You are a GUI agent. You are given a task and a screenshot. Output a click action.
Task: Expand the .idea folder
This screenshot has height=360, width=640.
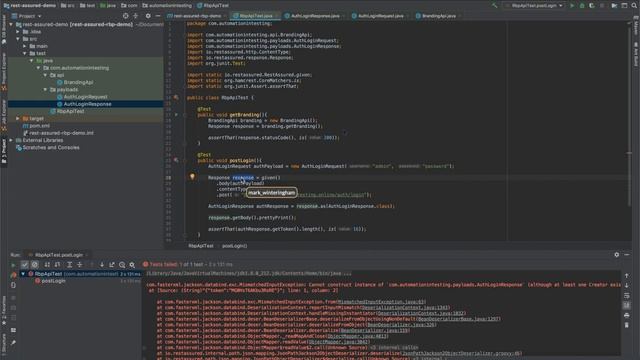(x=18, y=32)
